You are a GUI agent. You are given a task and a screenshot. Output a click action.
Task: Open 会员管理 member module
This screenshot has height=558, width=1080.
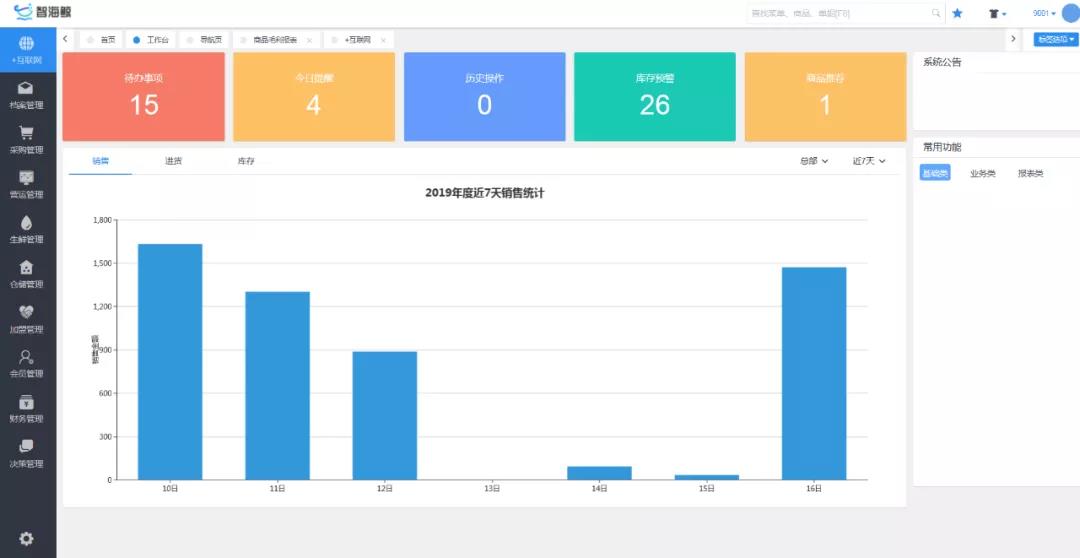[27, 364]
